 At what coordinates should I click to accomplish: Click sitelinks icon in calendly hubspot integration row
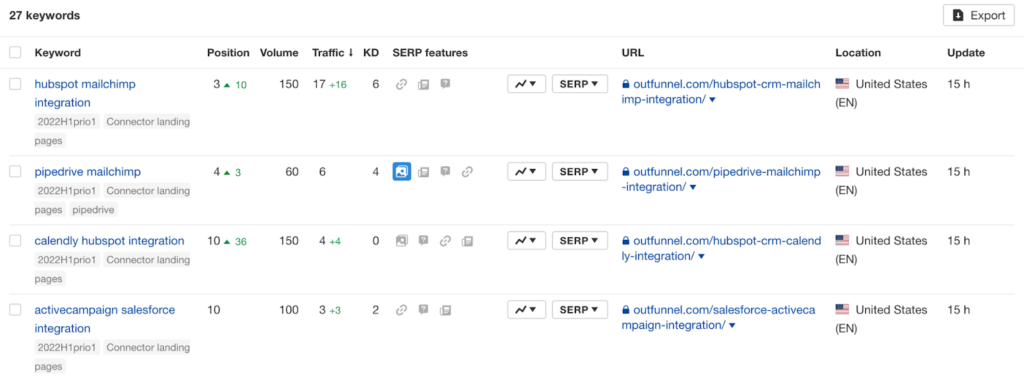click(445, 241)
